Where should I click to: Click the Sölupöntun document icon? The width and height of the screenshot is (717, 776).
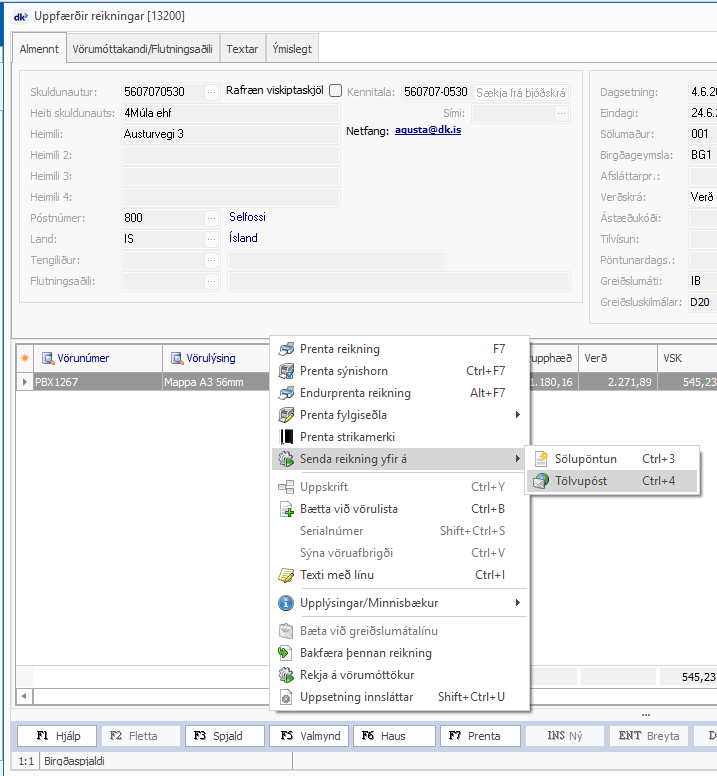click(x=541, y=459)
